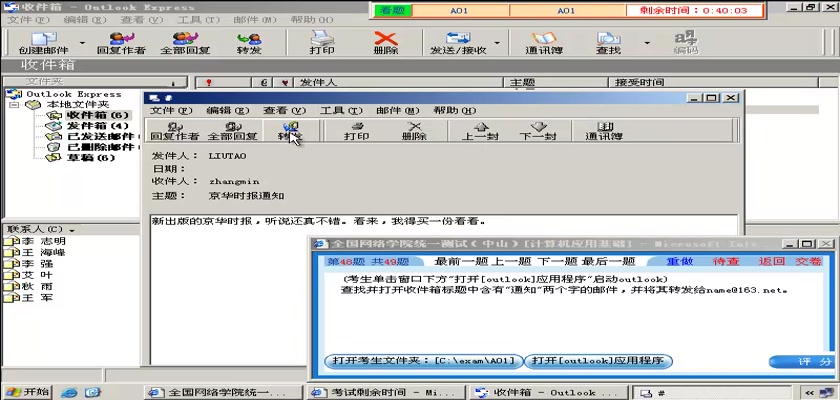Viewport: 840px width, 400px height.
Task: Select contact 李 志明
Action: pos(43,241)
